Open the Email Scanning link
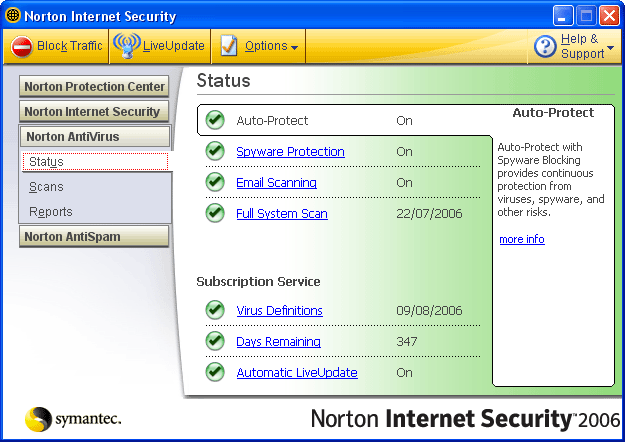The width and height of the screenshot is (625, 442). pos(276,183)
